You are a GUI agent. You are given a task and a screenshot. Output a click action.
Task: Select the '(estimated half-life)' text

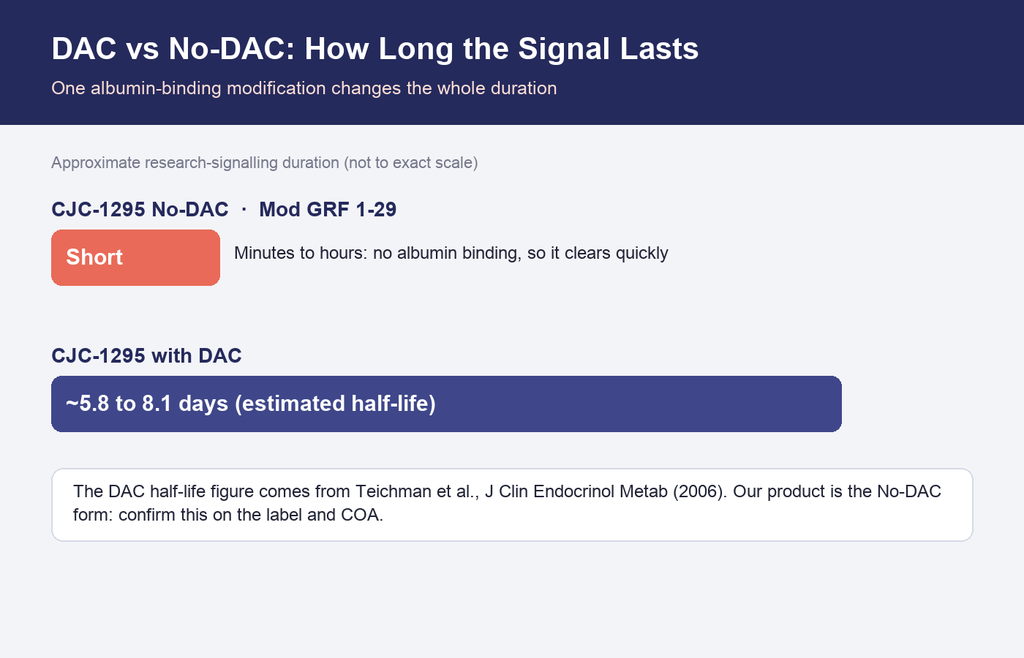pyautogui.click(x=335, y=403)
